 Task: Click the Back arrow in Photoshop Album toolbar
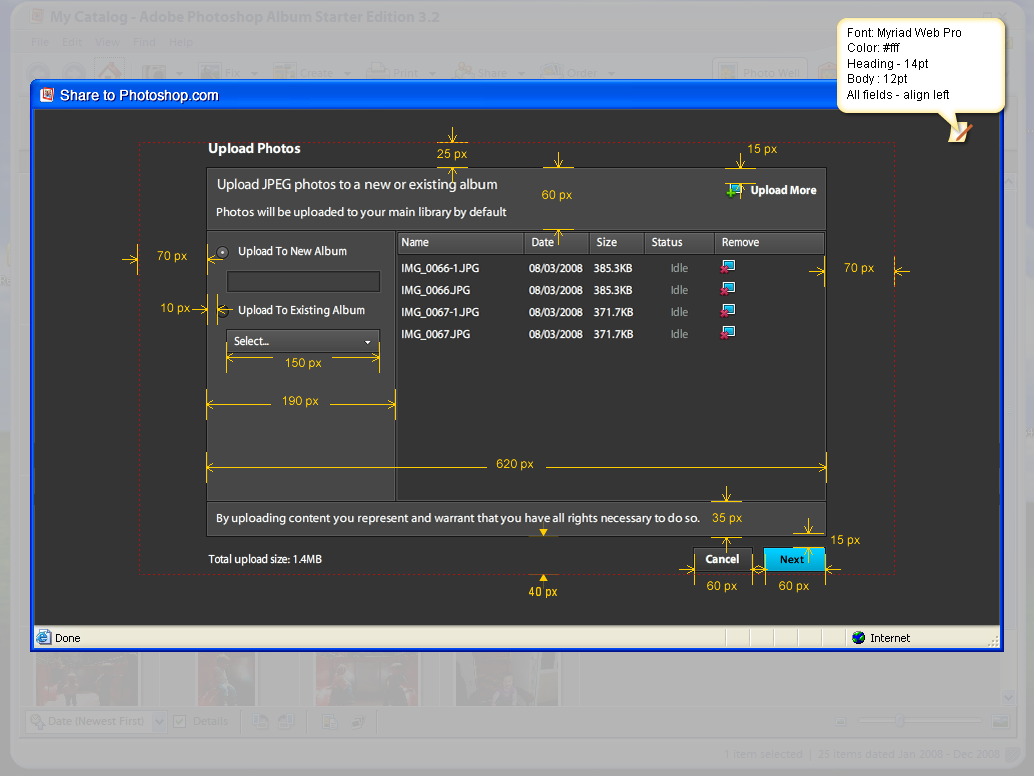[38, 73]
